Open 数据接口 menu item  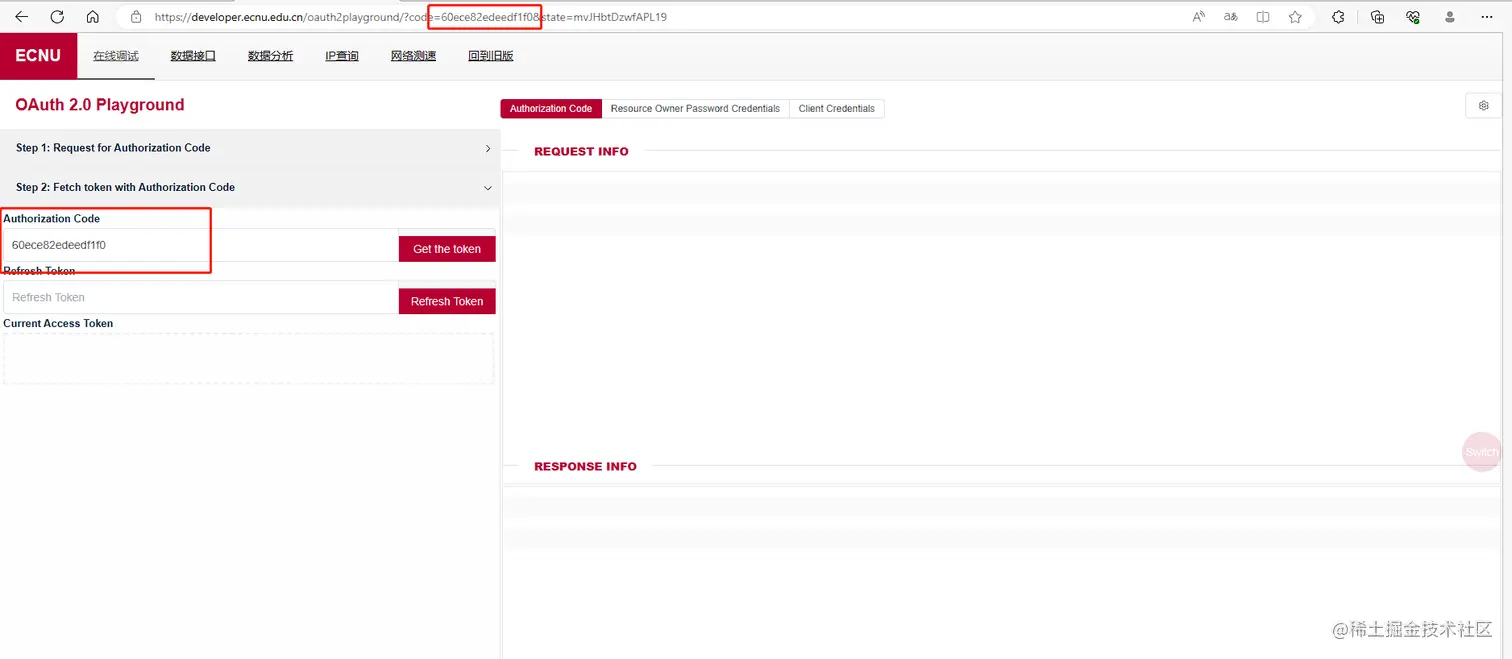point(193,56)
